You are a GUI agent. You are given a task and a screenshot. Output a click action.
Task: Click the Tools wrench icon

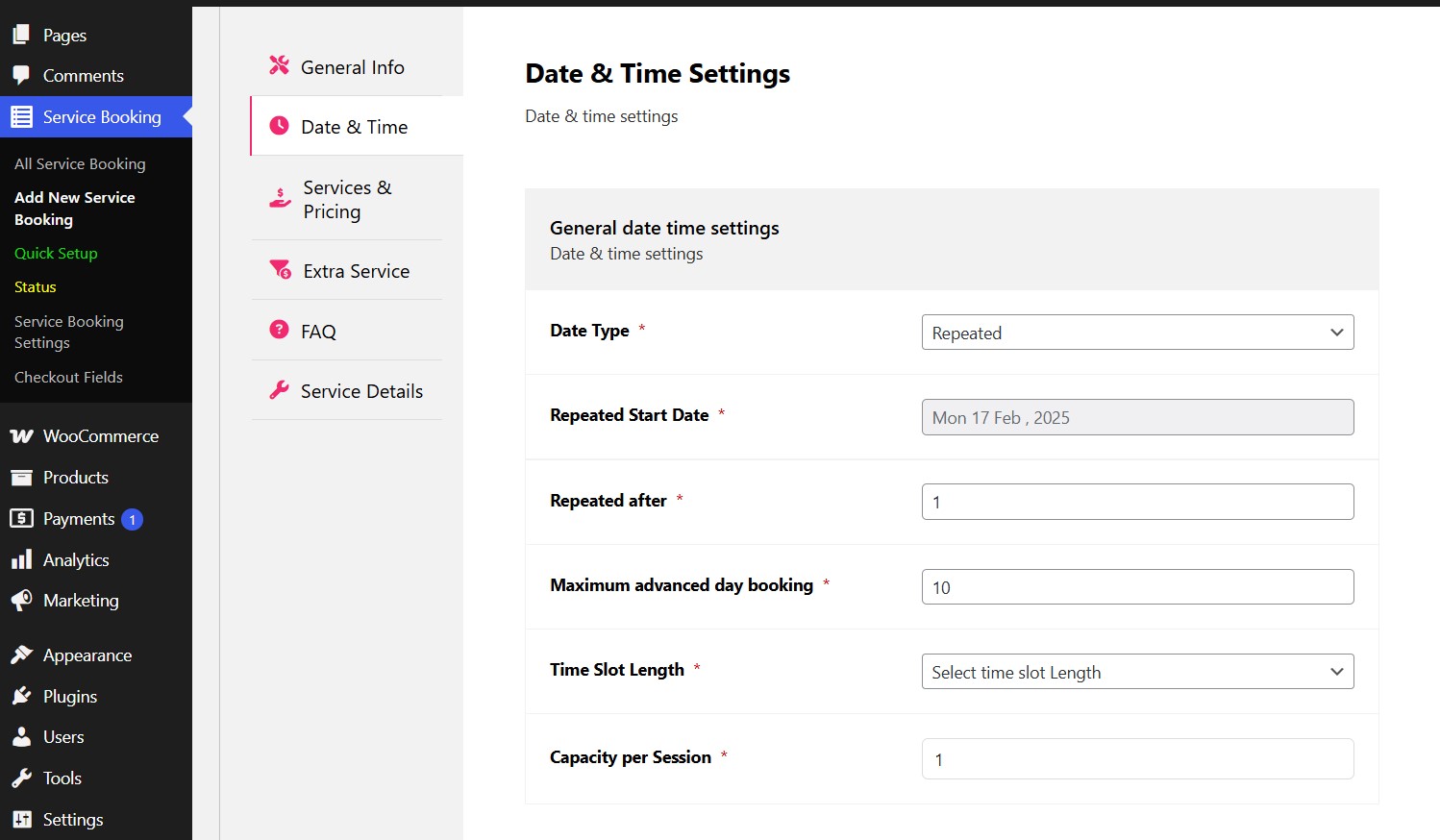click(x=21, y=778)
